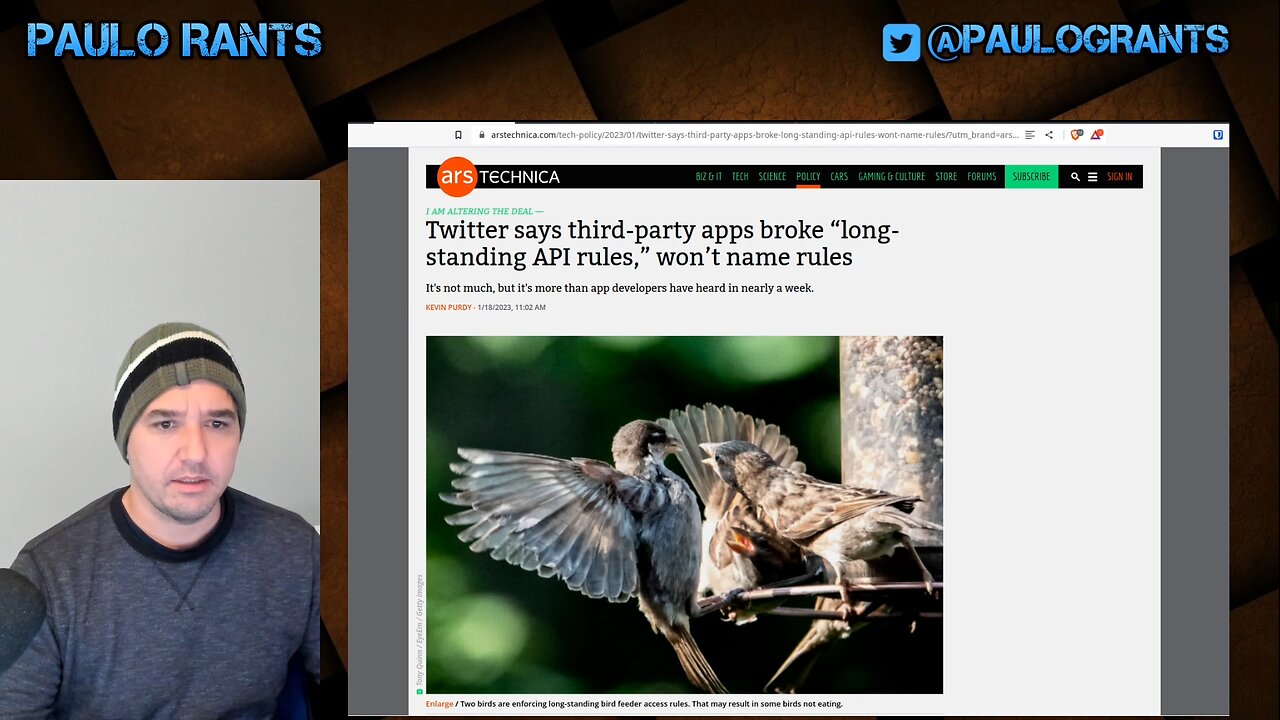This screenshot has width=1280, height=720.
Task: Click the Ars Technica logo
Action: point(498,176)
